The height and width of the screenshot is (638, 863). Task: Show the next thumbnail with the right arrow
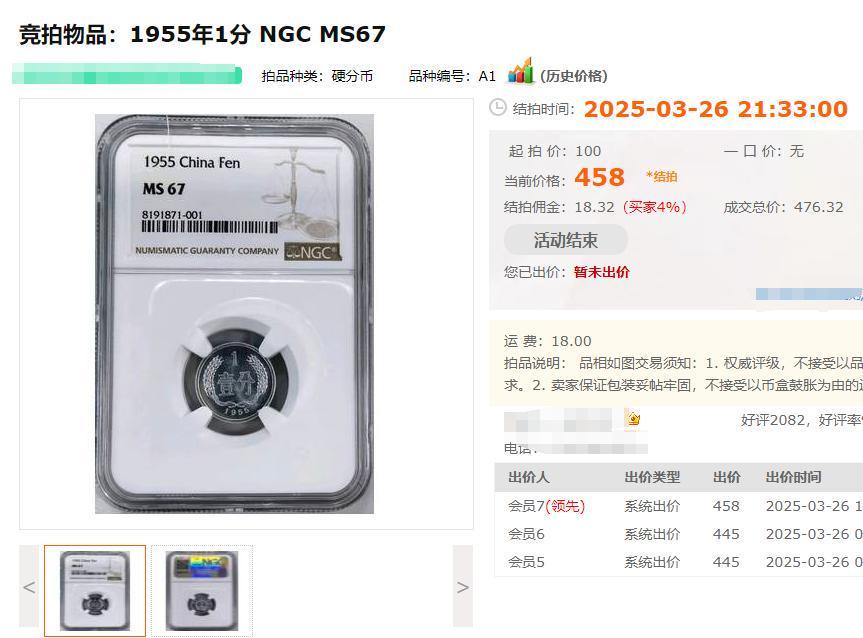pyautogui.click(x=463, y=586)
